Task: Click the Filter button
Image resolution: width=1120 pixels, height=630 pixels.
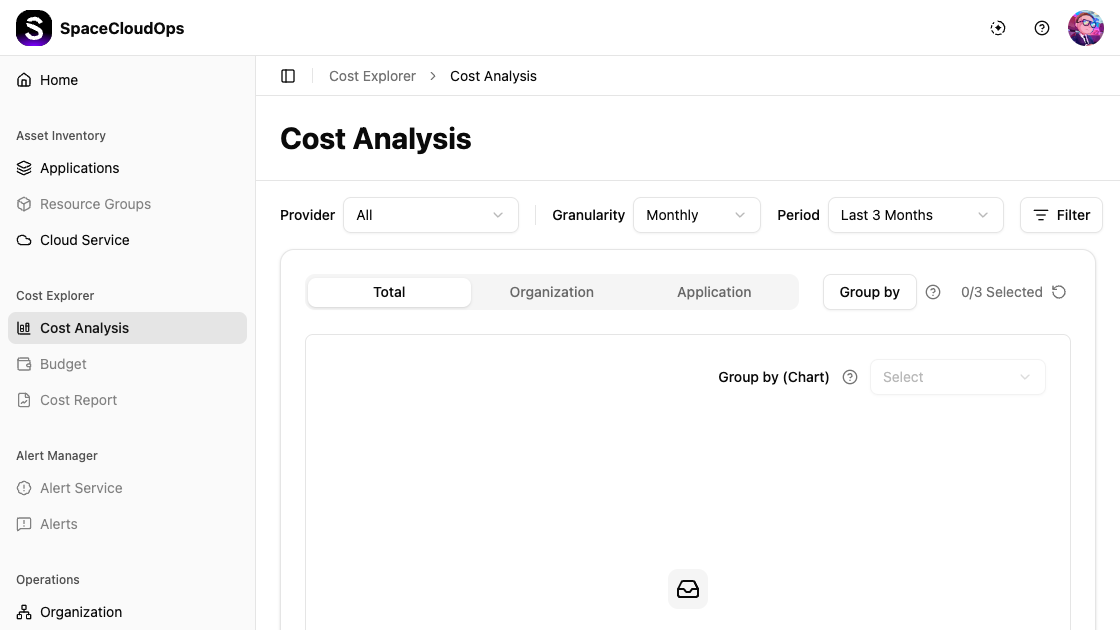Action: click(1061, 215)
